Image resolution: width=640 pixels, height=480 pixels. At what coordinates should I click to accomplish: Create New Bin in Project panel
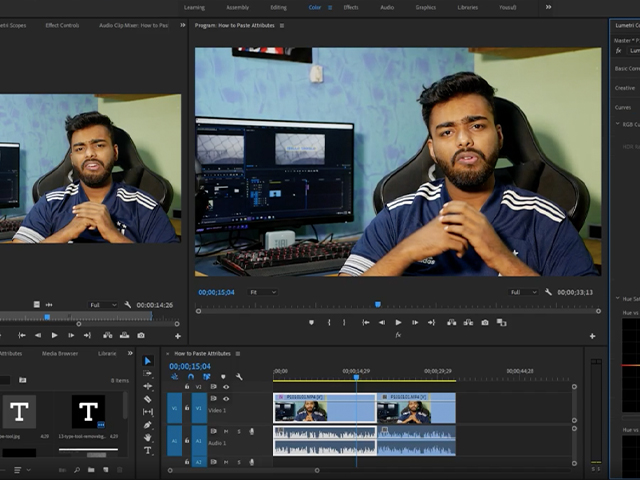coord(91,470)
